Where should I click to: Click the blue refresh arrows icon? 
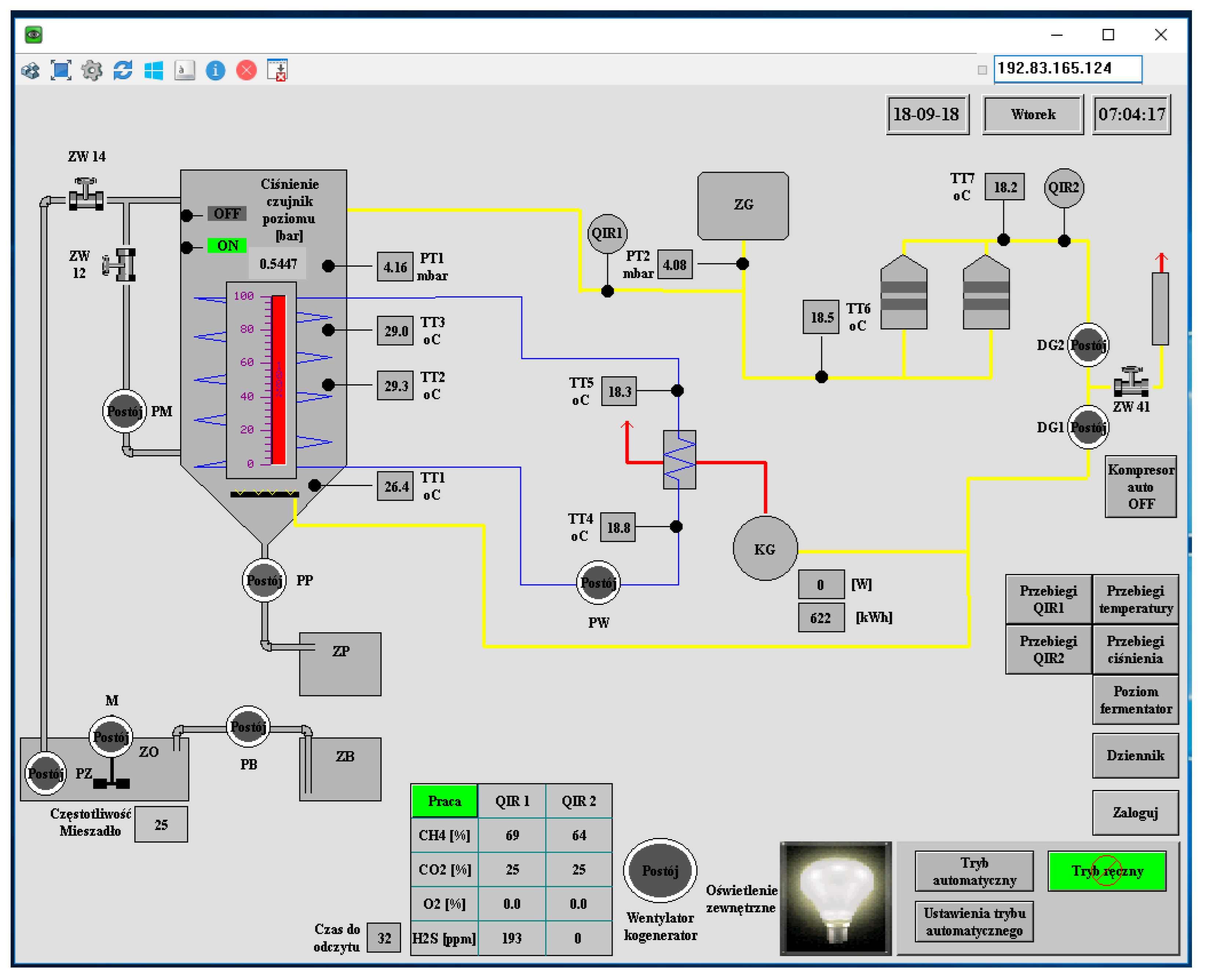tap(123, 70)
